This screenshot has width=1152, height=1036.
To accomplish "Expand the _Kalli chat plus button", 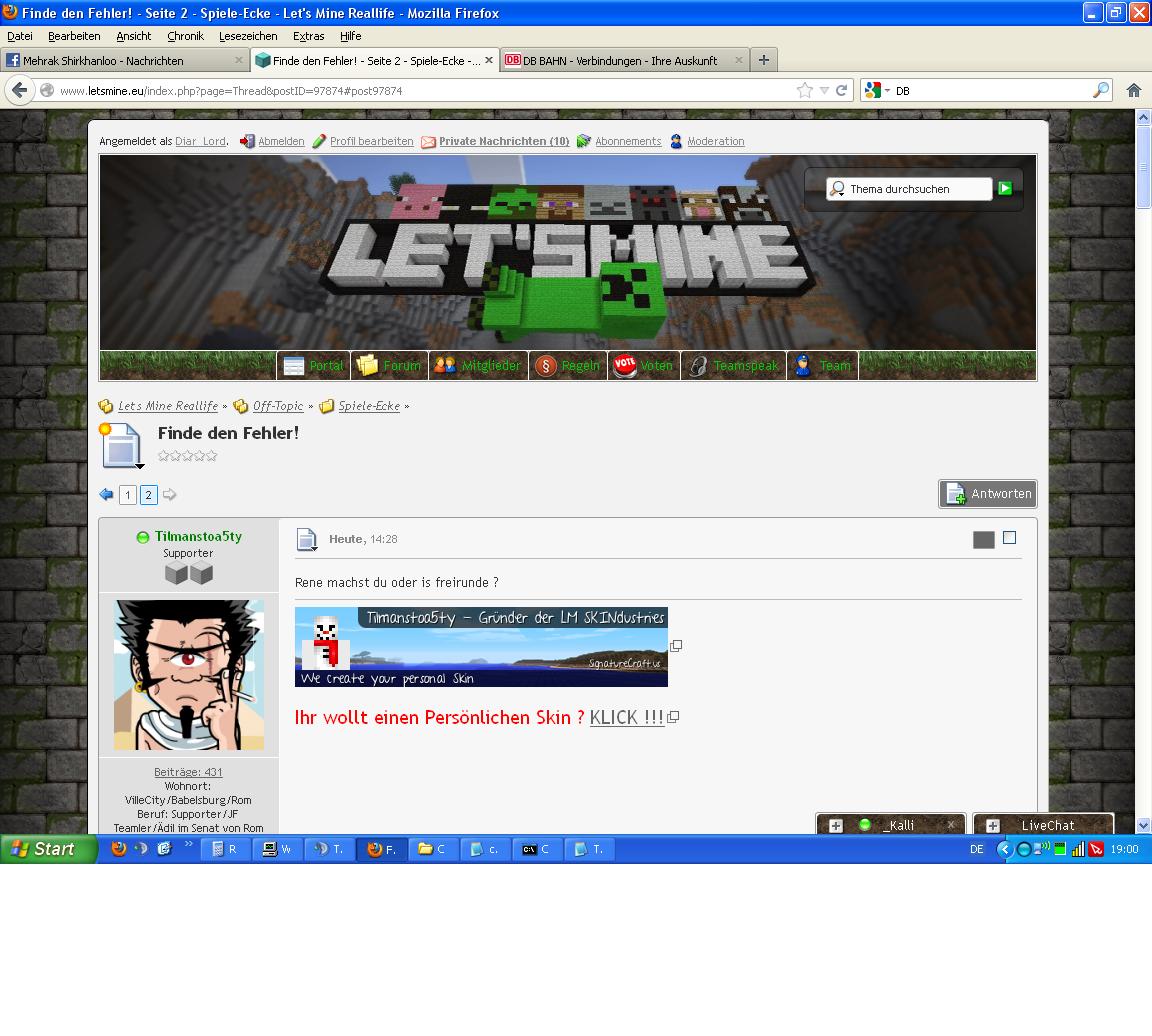I will (836, 826).
